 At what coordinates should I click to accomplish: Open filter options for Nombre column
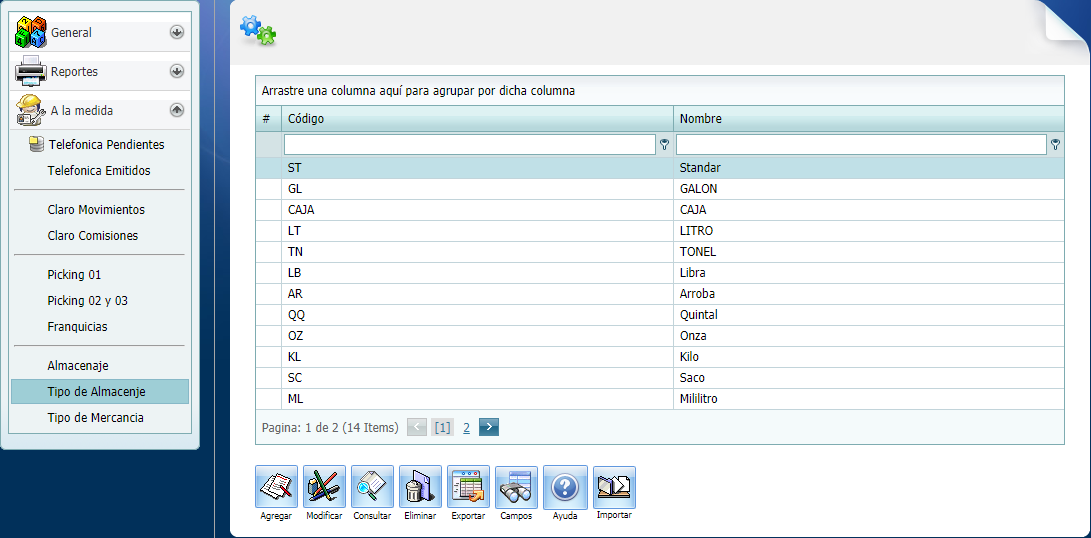[1056, 145]
